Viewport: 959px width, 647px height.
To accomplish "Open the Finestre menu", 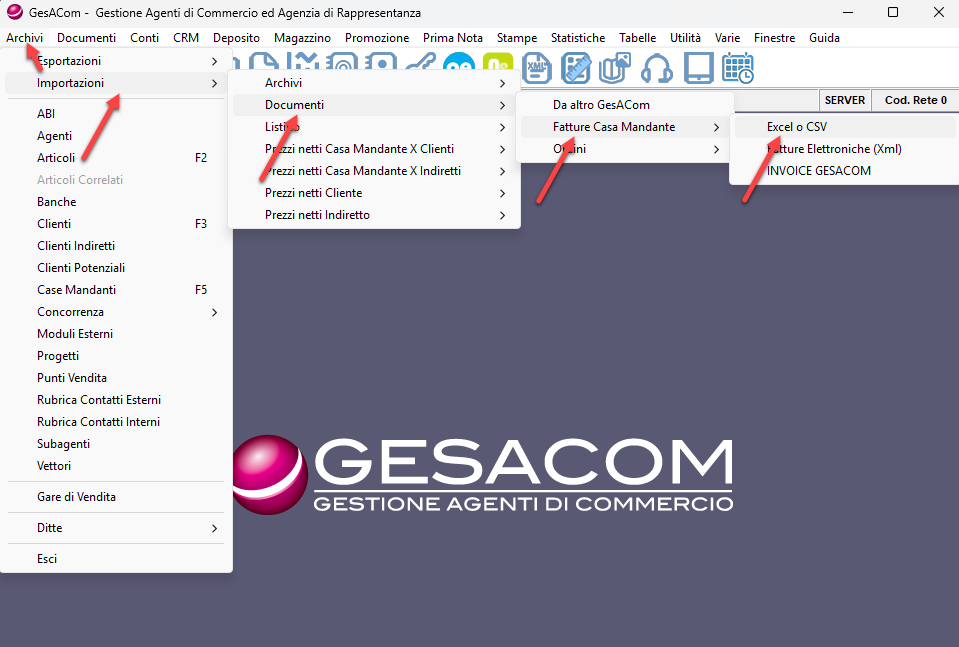I will pos(774,38).
